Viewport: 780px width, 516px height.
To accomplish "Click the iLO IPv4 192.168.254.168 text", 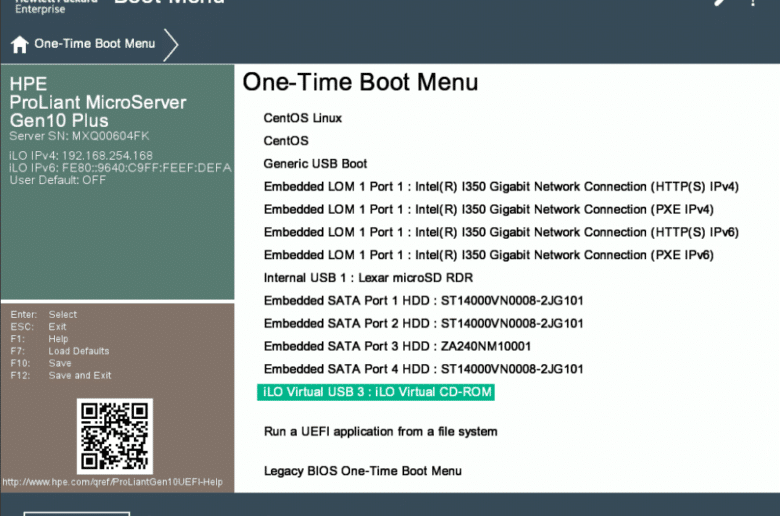I will tap(81, 156).
